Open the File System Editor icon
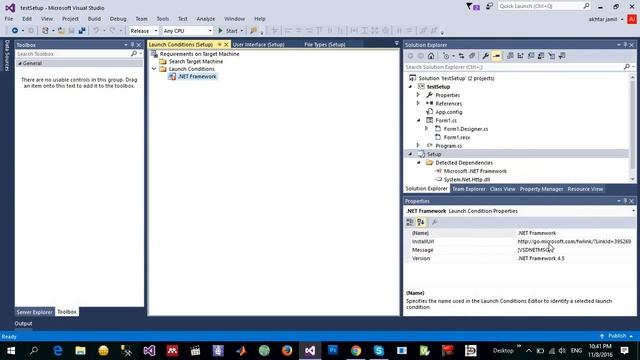 coord(510,56)
